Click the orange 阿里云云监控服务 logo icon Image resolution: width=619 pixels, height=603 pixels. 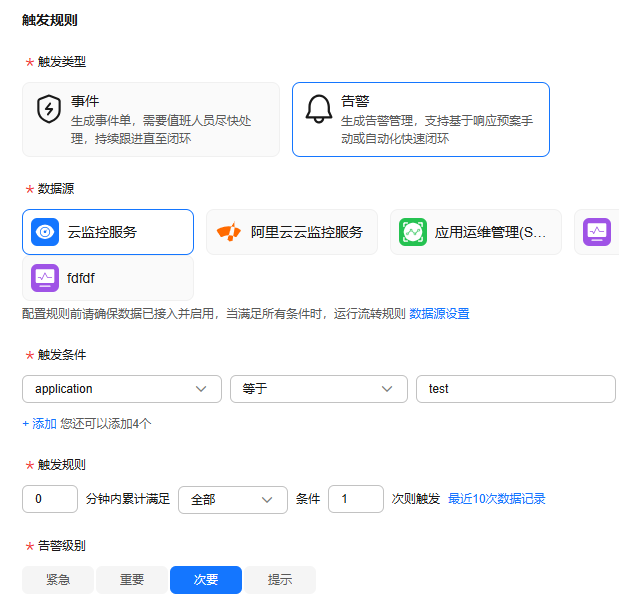[229, 232]
